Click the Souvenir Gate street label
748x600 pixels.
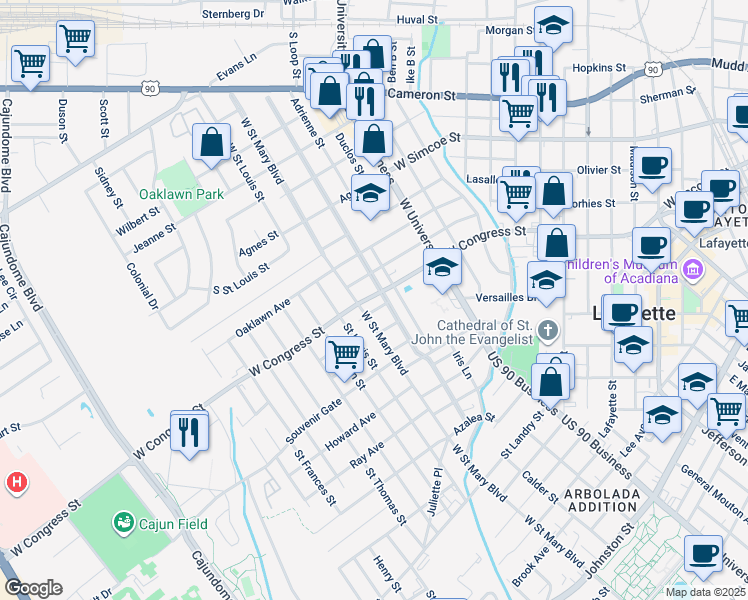click(x=314, y=421)
